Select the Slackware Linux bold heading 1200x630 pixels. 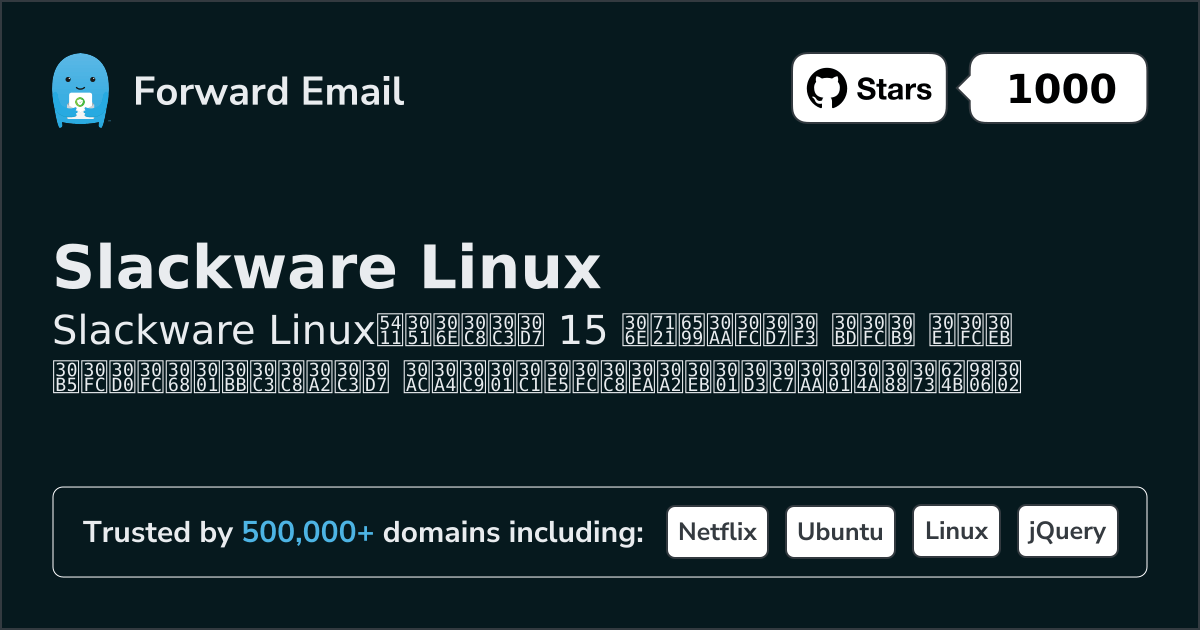point(326,268)
